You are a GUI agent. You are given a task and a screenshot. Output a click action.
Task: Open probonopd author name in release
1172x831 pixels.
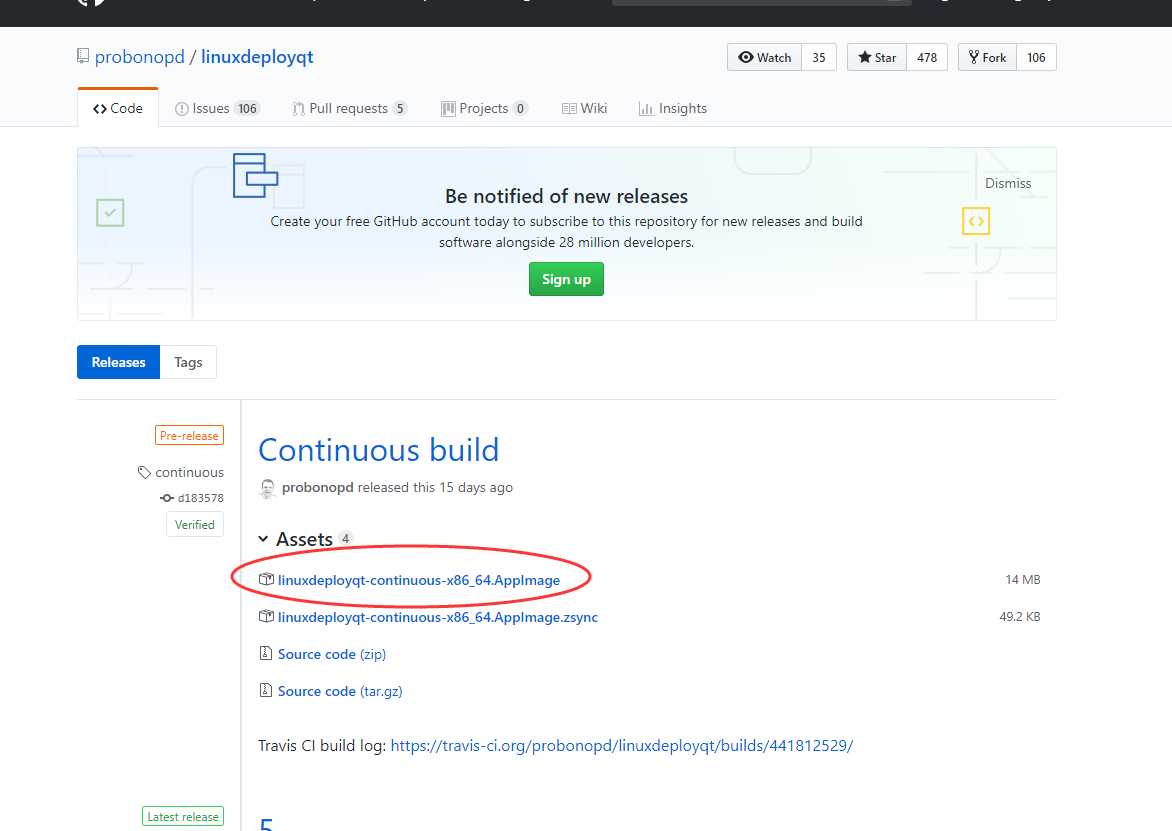pos(318,487)
